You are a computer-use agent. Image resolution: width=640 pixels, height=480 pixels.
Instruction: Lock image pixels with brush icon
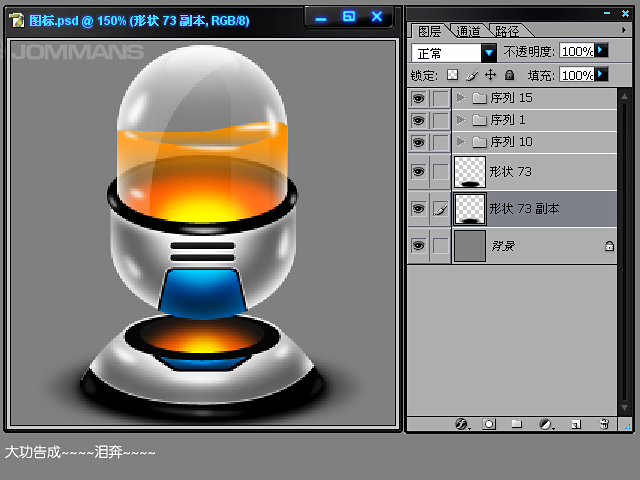tap(471, 75)
